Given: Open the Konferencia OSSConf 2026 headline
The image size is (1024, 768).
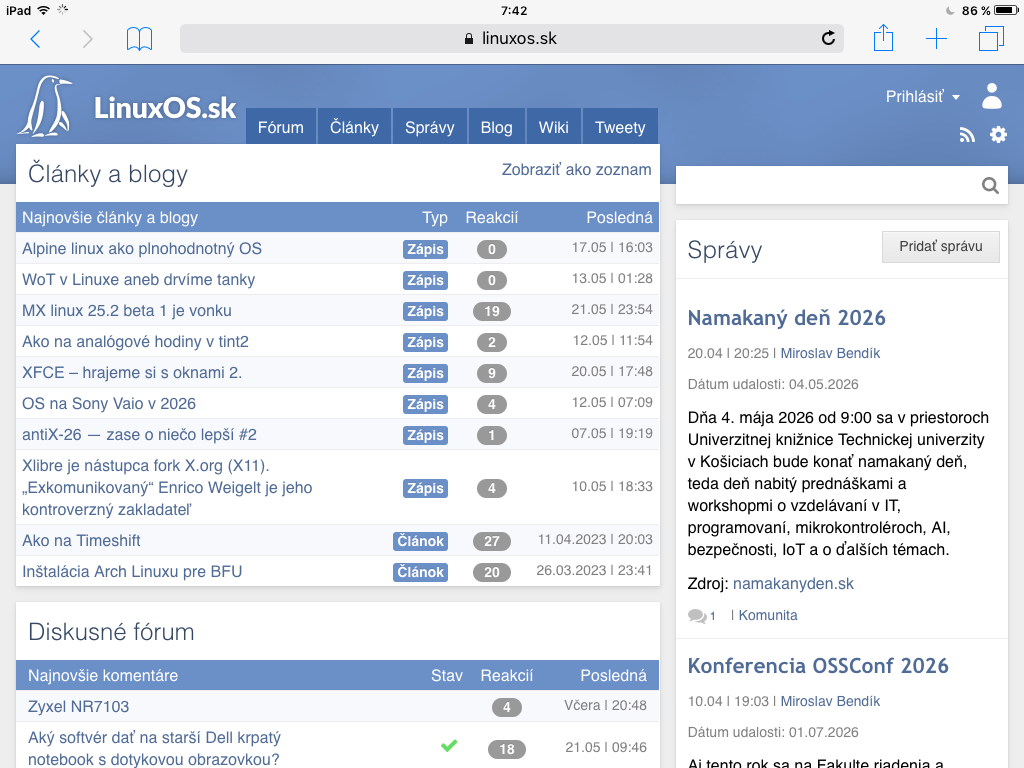Looking at the screenshot, I should coord(818,666).
